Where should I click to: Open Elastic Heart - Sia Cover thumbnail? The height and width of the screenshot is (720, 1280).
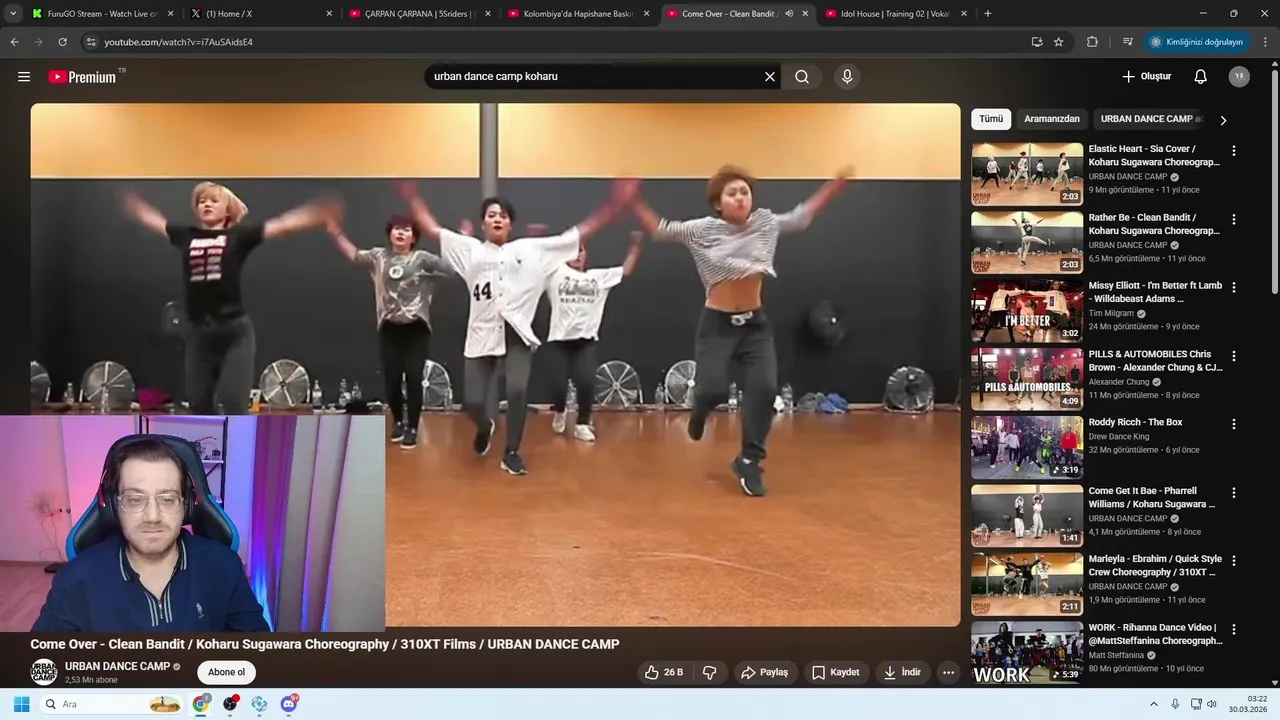(x=1027, y=174)
